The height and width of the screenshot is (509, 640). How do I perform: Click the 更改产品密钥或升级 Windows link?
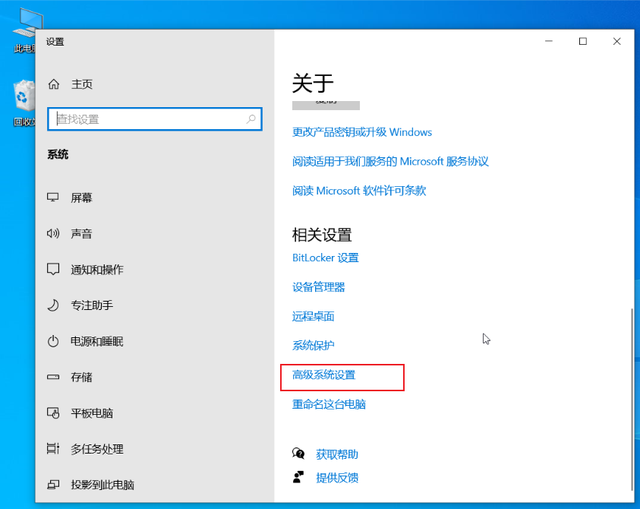click(362, 132)
